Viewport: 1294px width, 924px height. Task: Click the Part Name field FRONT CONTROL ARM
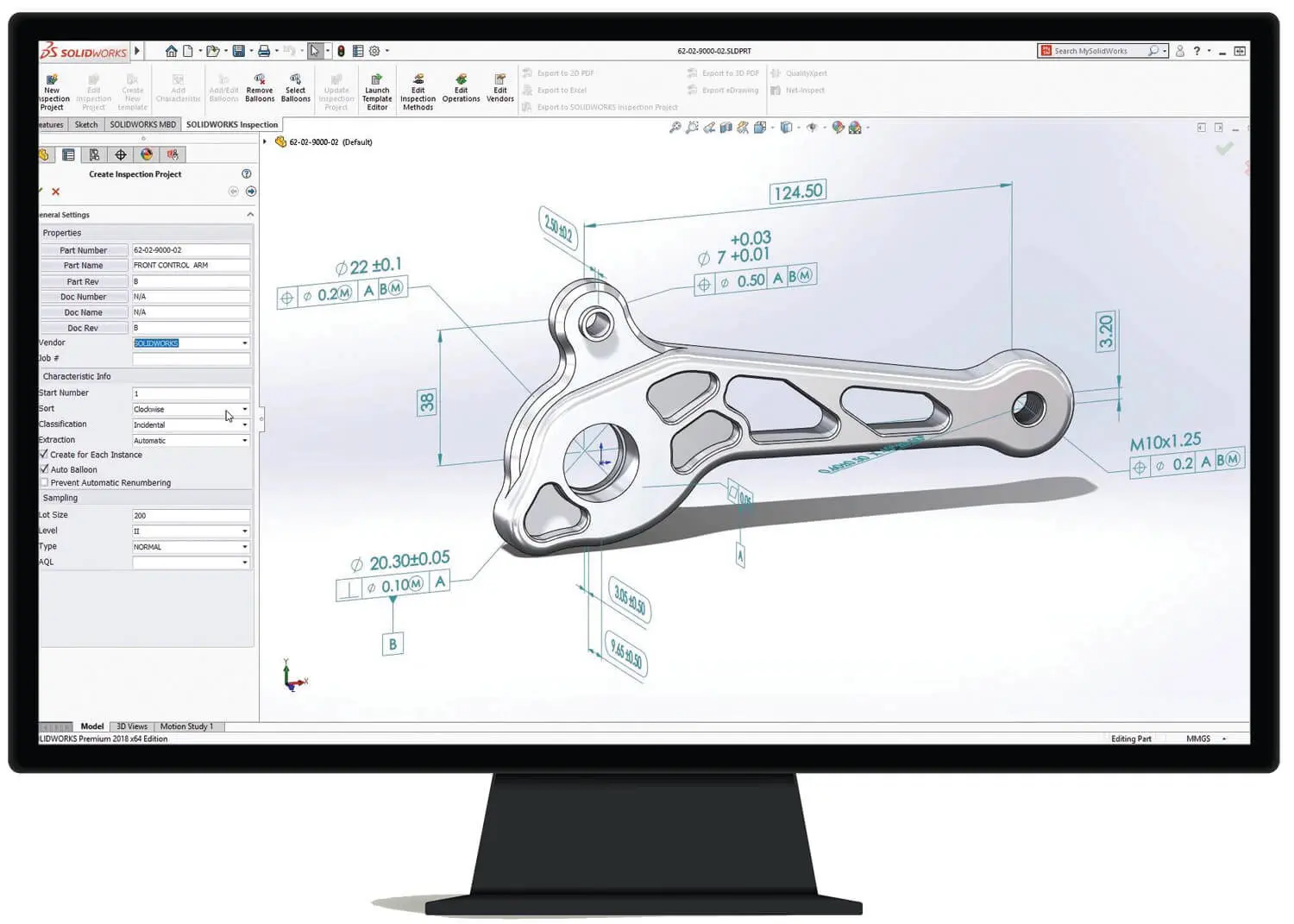tap(191, 265)
